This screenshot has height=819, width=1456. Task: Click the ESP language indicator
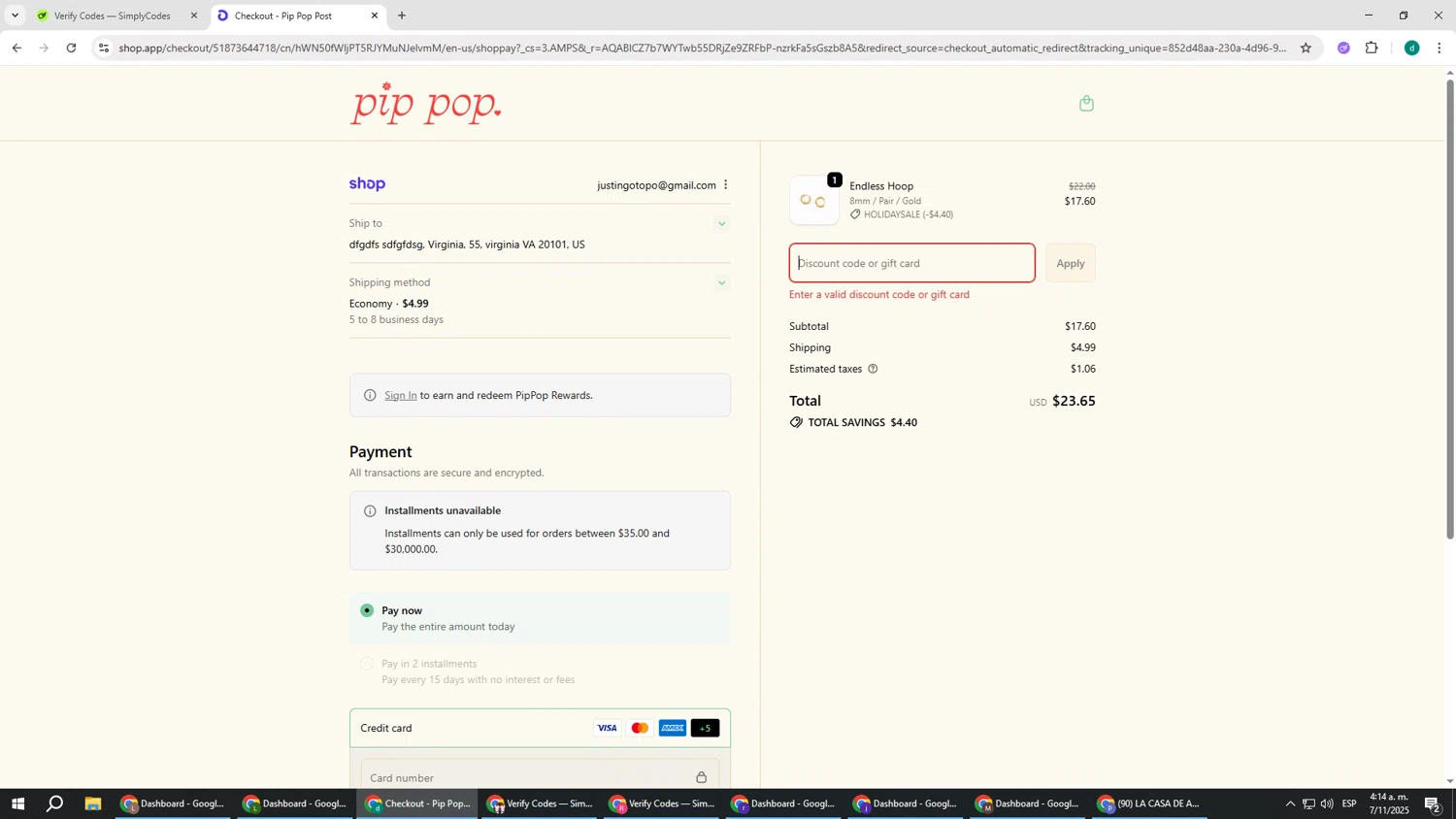click(x=1349, y=803)
